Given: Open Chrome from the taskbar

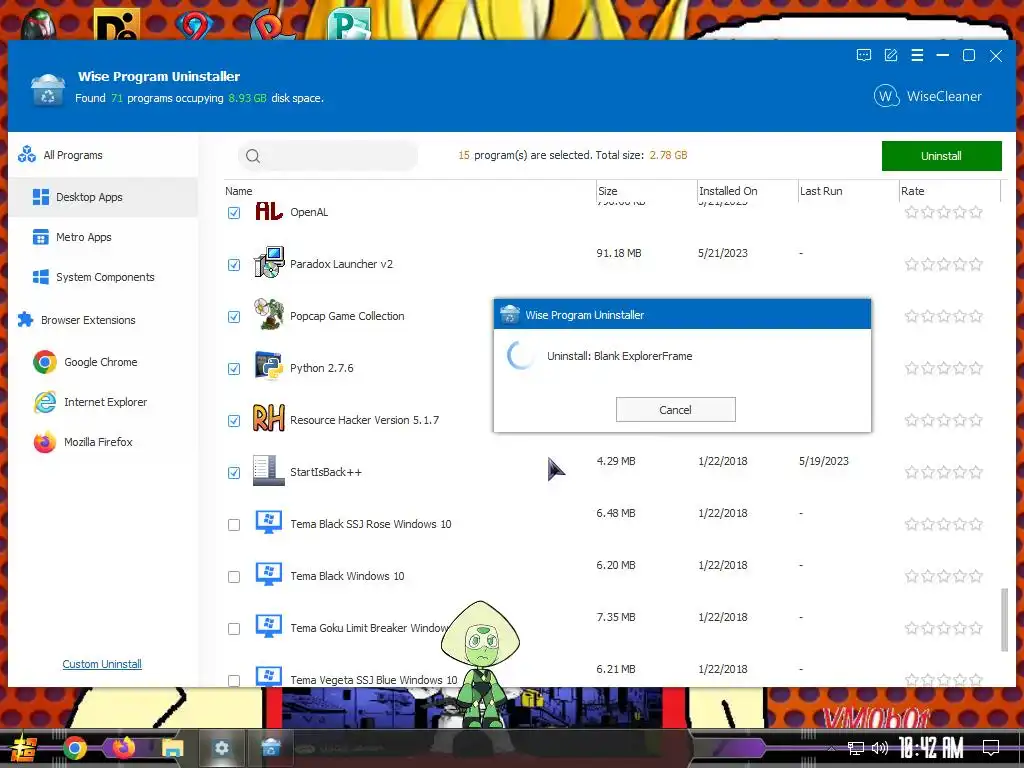Looking at the screenshot, I should pyautogui.click(x=75, y=748).
